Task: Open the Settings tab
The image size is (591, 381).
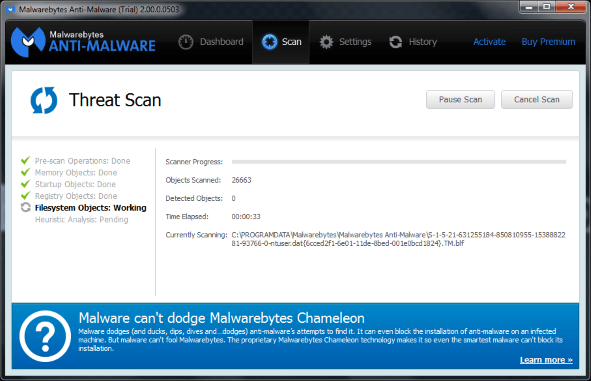Action: (x=345, y=42)
